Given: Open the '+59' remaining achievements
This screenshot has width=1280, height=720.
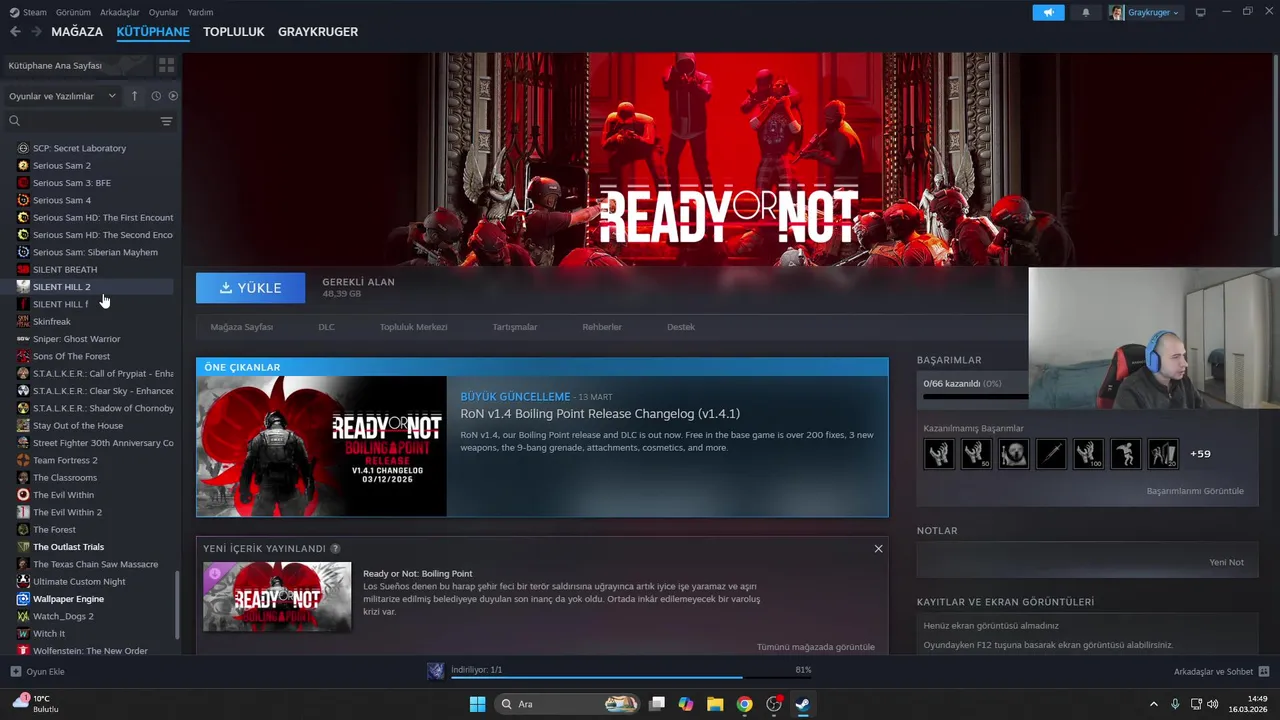Looking at the screenshot, I should (1200, 454).
